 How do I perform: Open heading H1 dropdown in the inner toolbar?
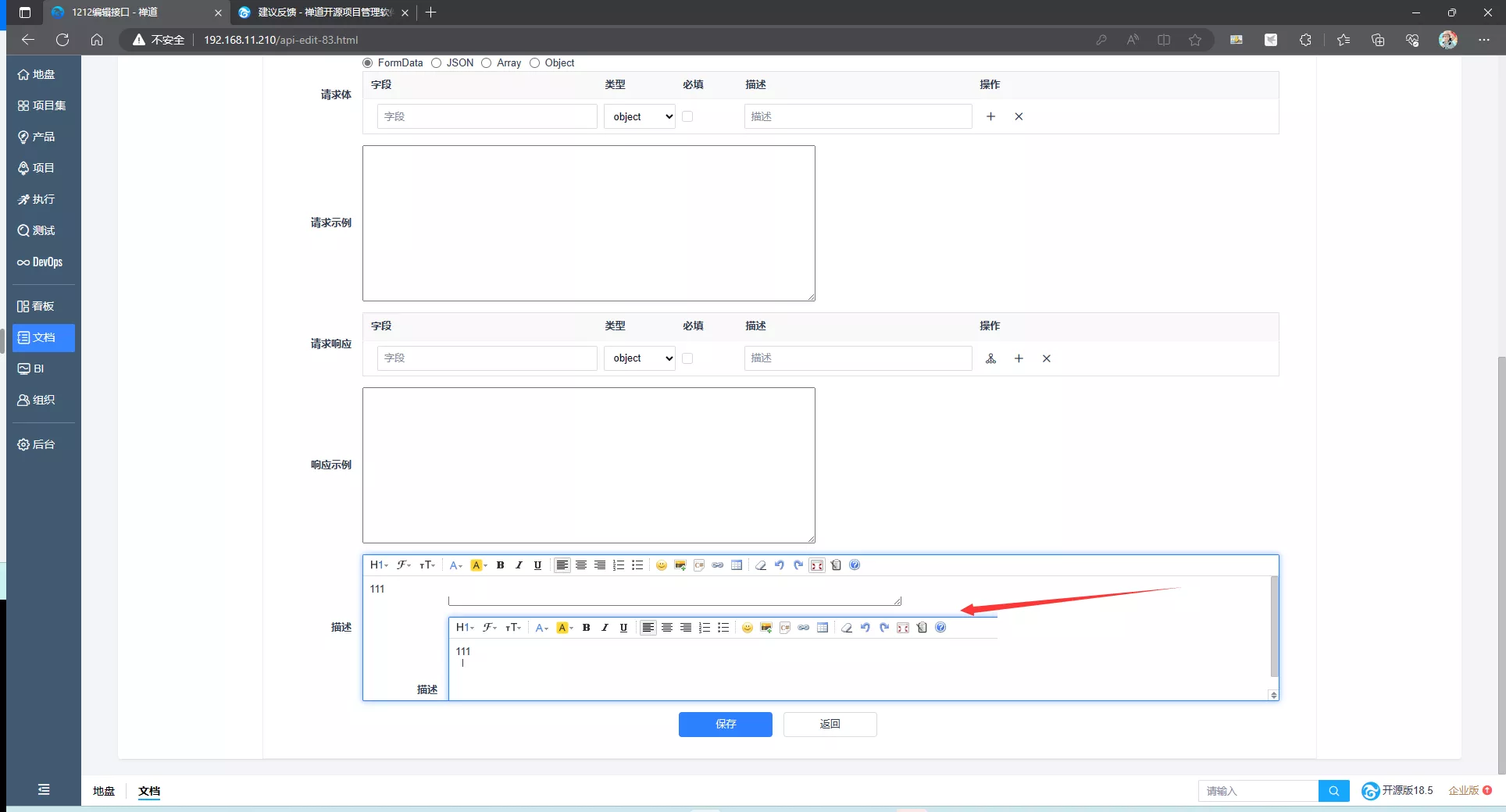click(x=465, y=628)
